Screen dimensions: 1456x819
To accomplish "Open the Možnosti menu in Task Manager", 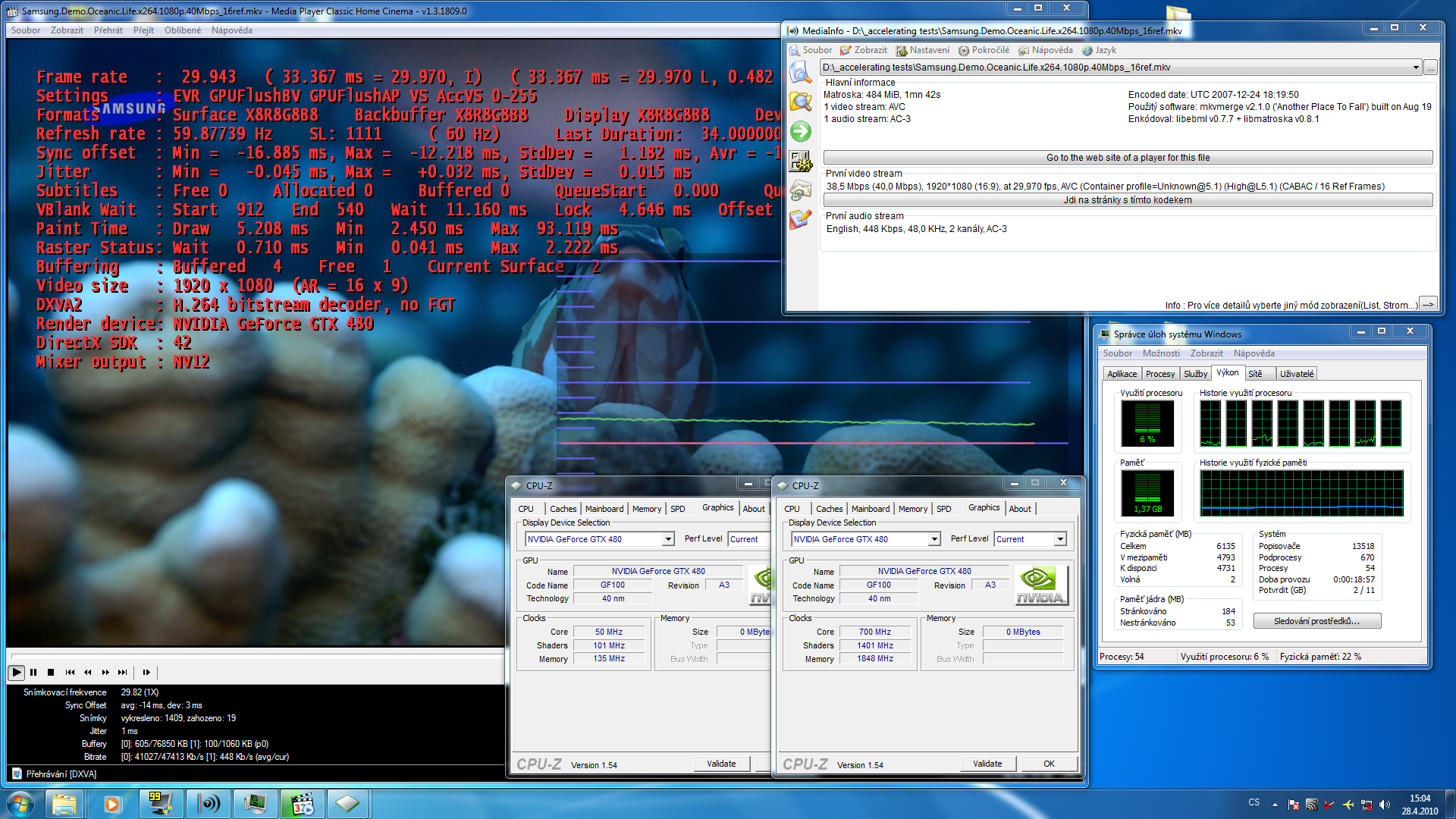I will point(1161,353).
